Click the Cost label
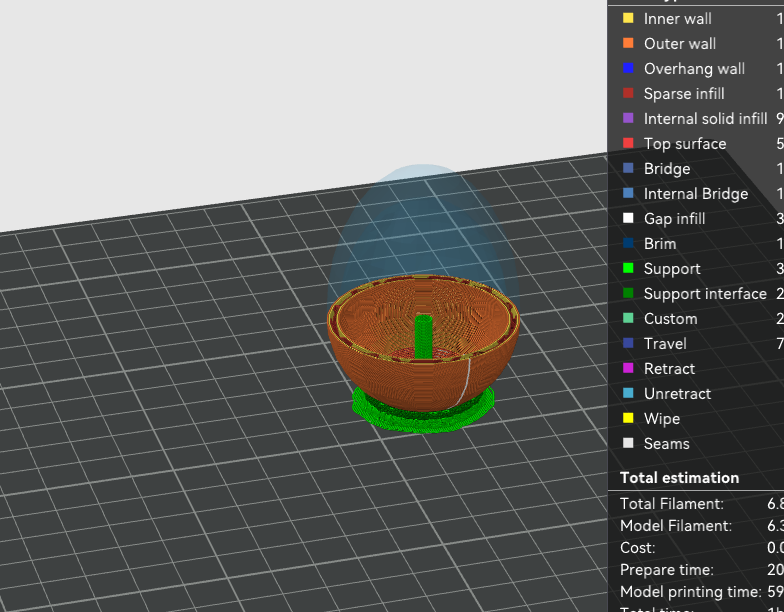This screenshot has height=612, width=784. [638, 548]
